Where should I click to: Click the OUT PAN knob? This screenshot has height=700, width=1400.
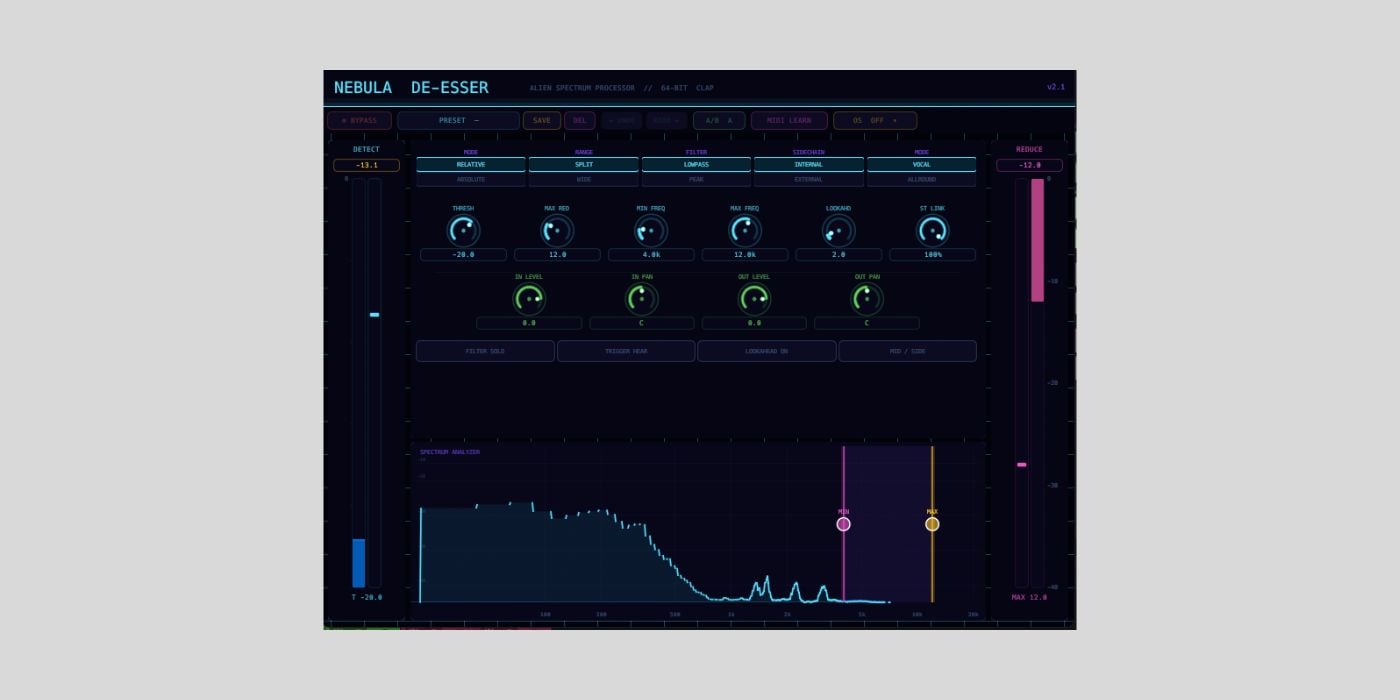(x=867, y=299)
